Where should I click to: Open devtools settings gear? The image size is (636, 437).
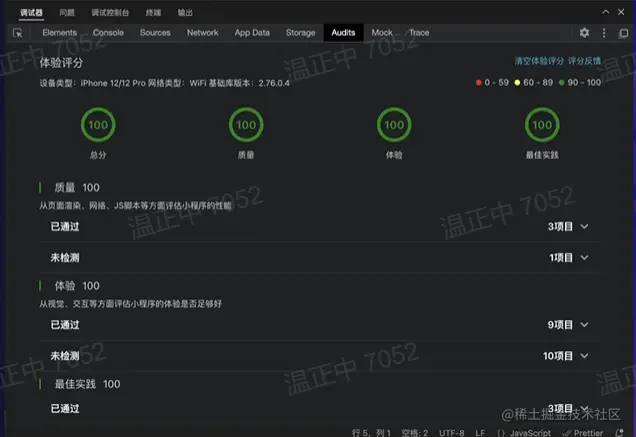tap(584, 33)
